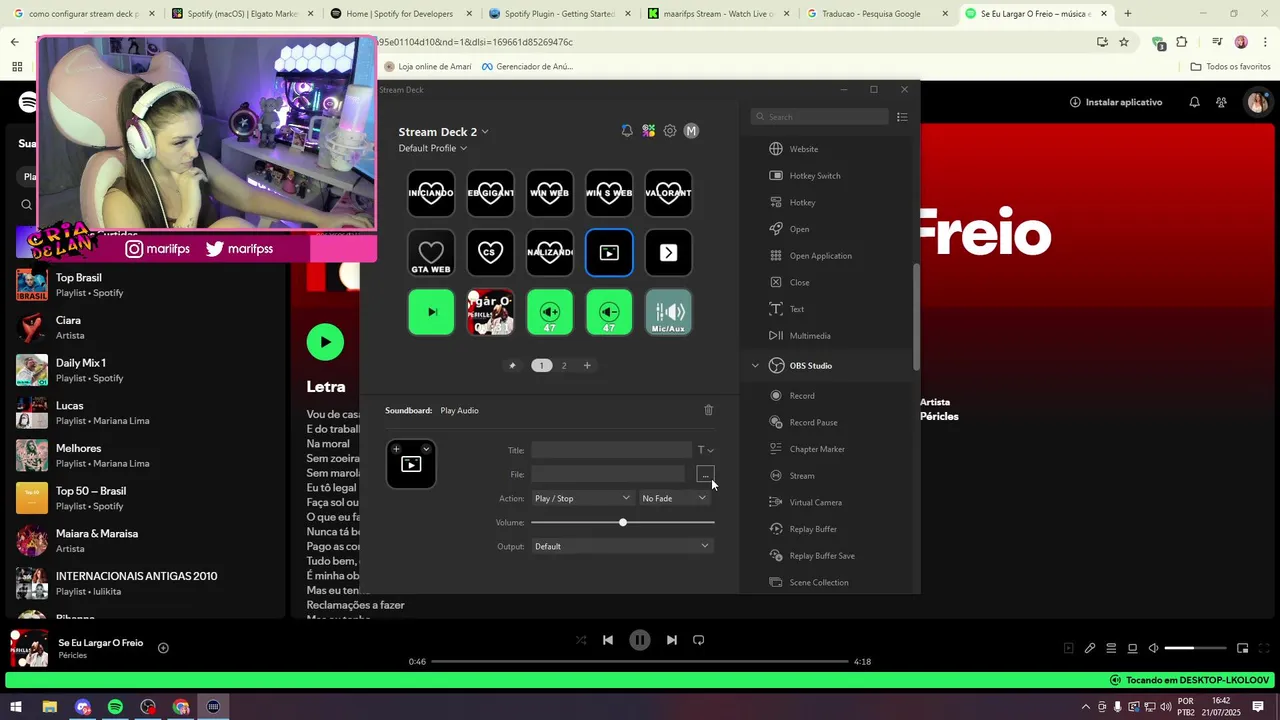Adjust Spotify volume slider
This screenshot has width=1280, height=720.
(x=1195, y=648)
